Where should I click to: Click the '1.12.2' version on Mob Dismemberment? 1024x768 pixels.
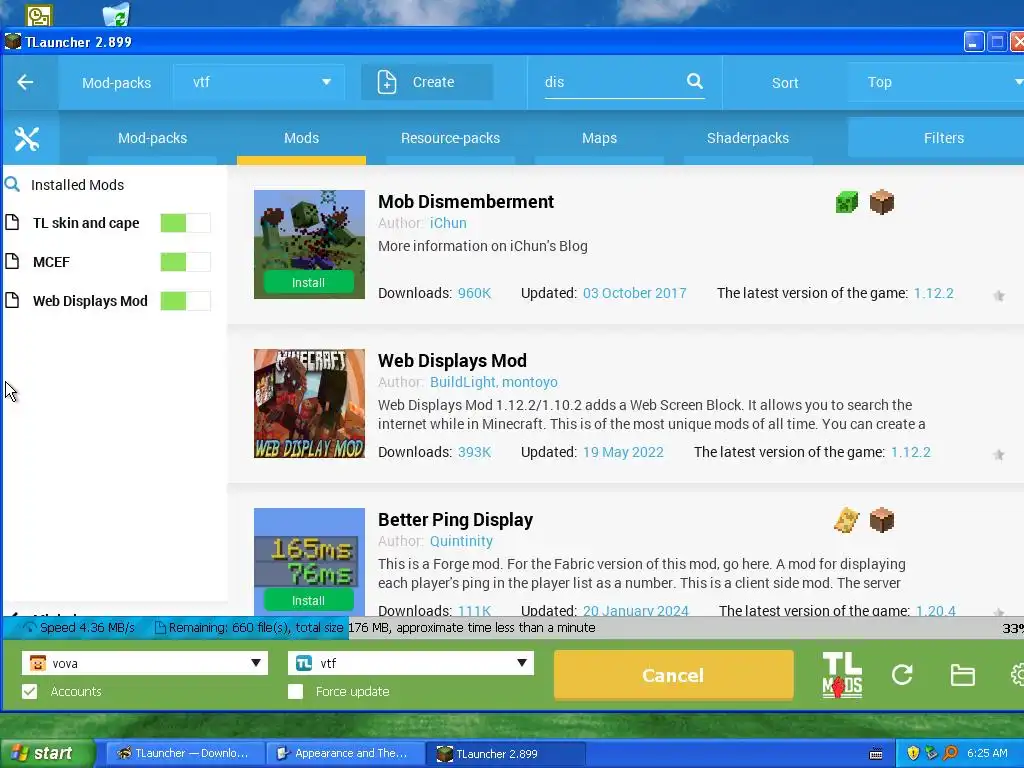[x=933, y=293]
